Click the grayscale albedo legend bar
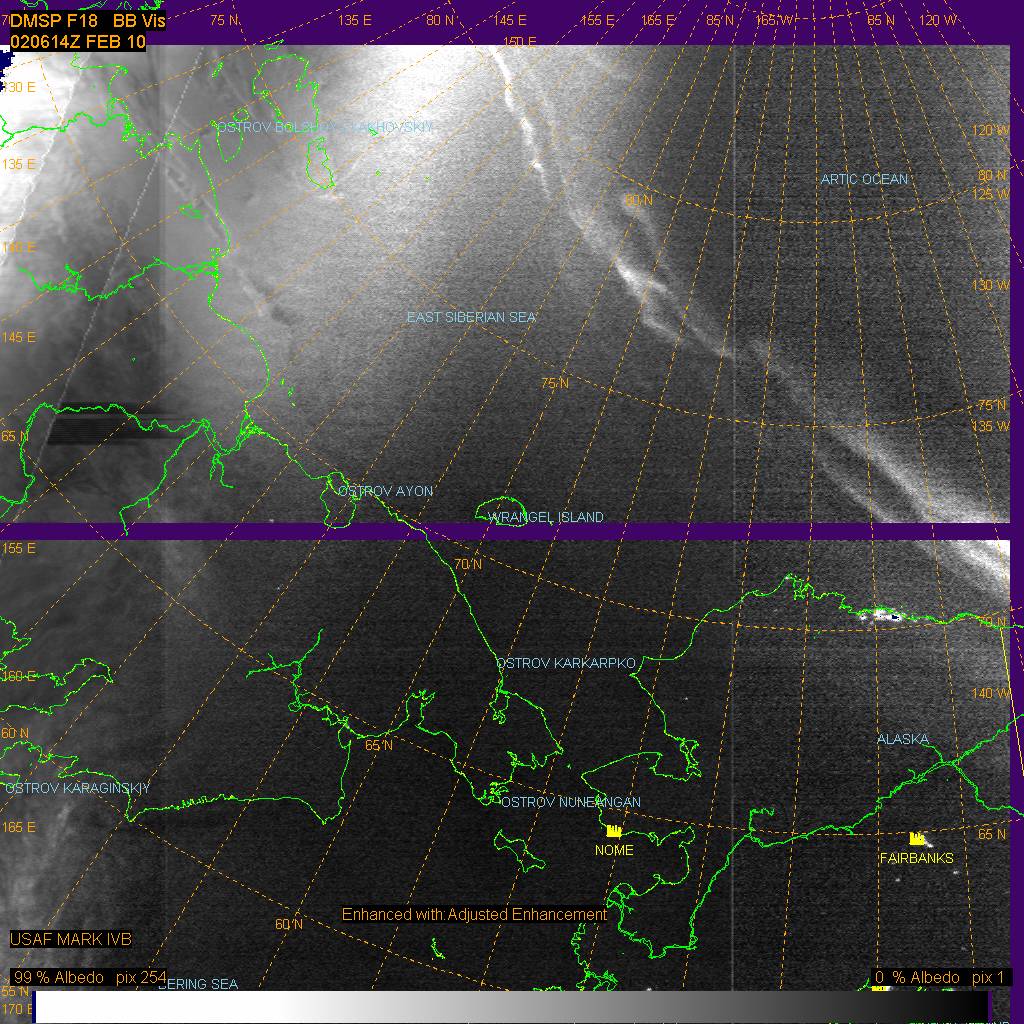Image resolution: width=1024 pixels, height=1024 pixels. click(x=511, y=1006)
